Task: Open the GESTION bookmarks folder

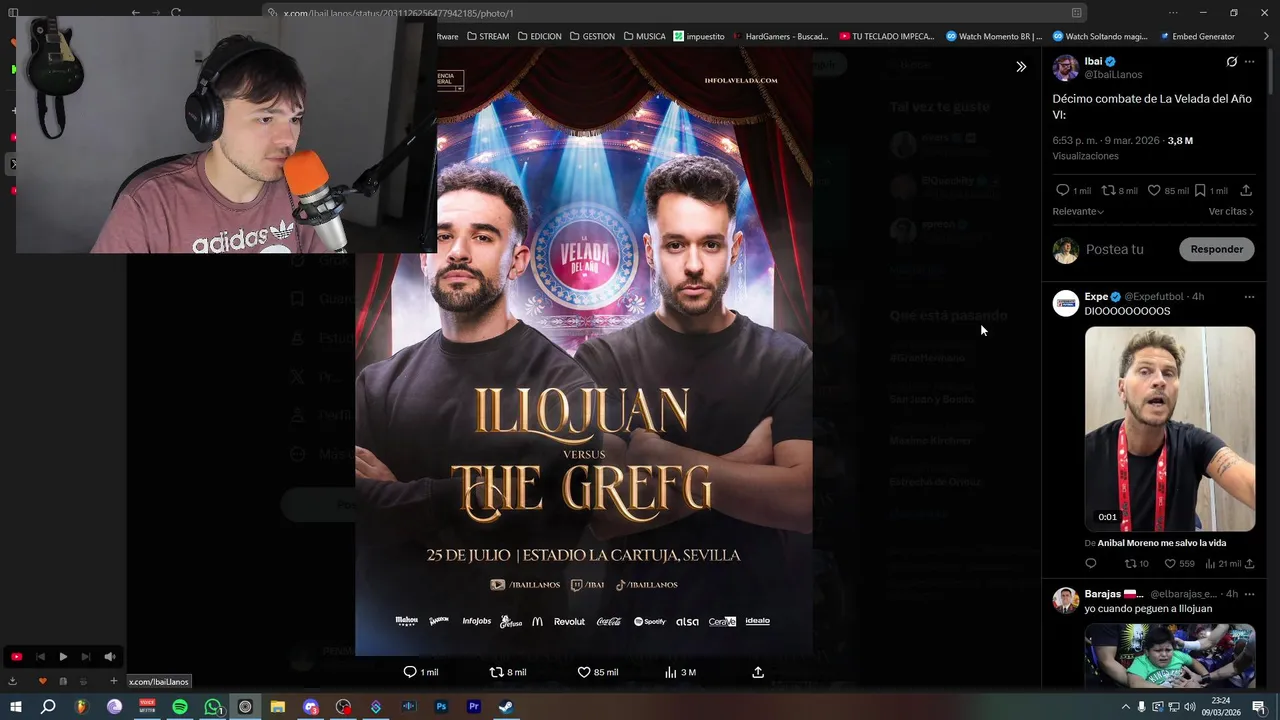Action: click(592, 36)
